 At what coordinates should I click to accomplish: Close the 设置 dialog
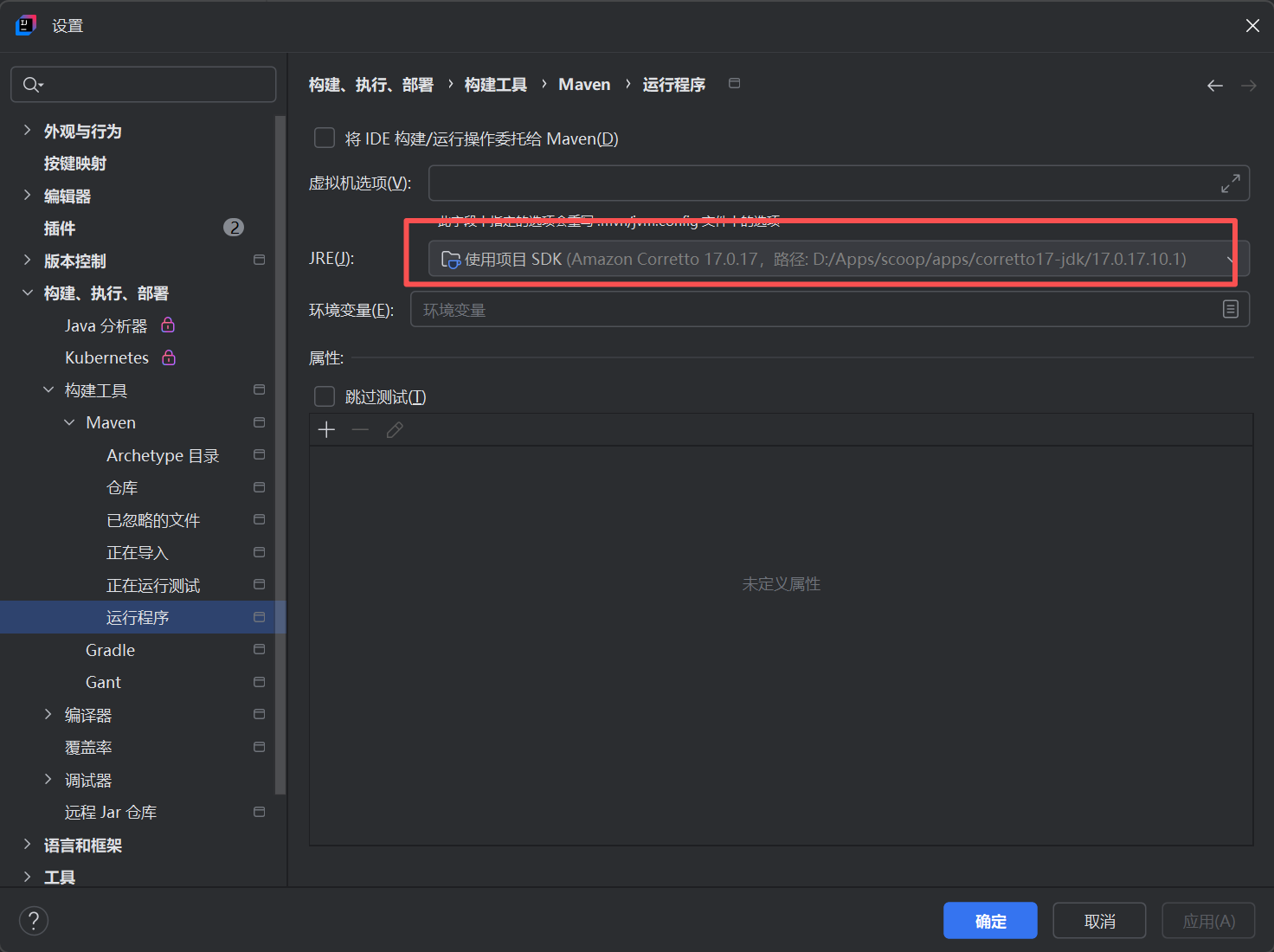pos(1252,26)
